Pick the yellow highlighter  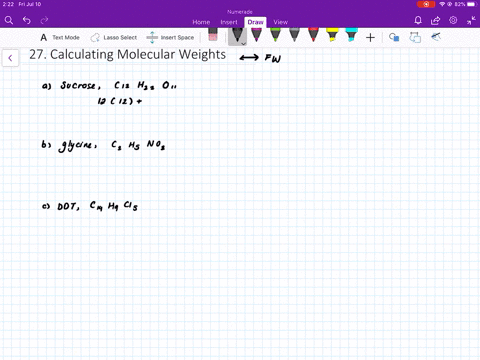pos(332,35)
